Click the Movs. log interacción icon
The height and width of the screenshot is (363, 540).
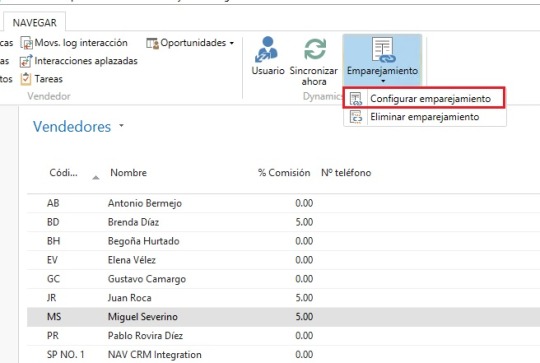click(27, 43)
